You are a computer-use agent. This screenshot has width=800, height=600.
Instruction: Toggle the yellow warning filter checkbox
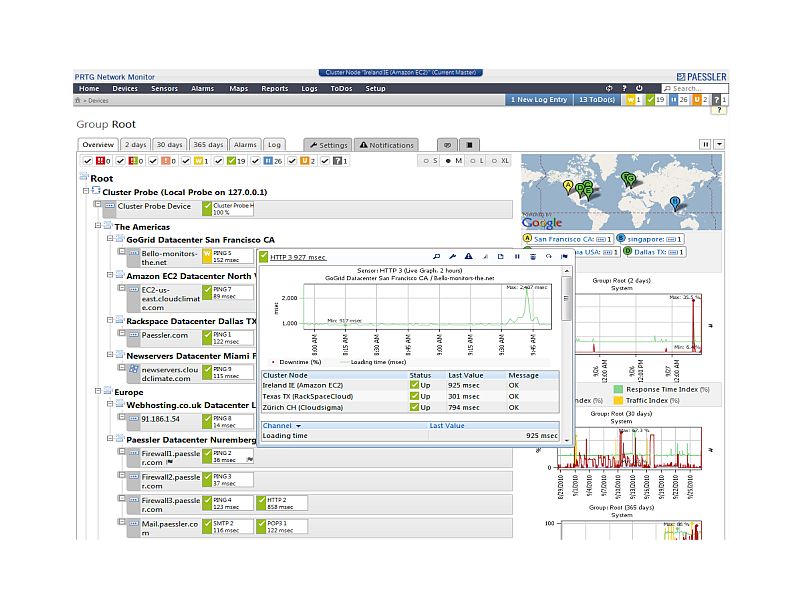coord(186,161)
